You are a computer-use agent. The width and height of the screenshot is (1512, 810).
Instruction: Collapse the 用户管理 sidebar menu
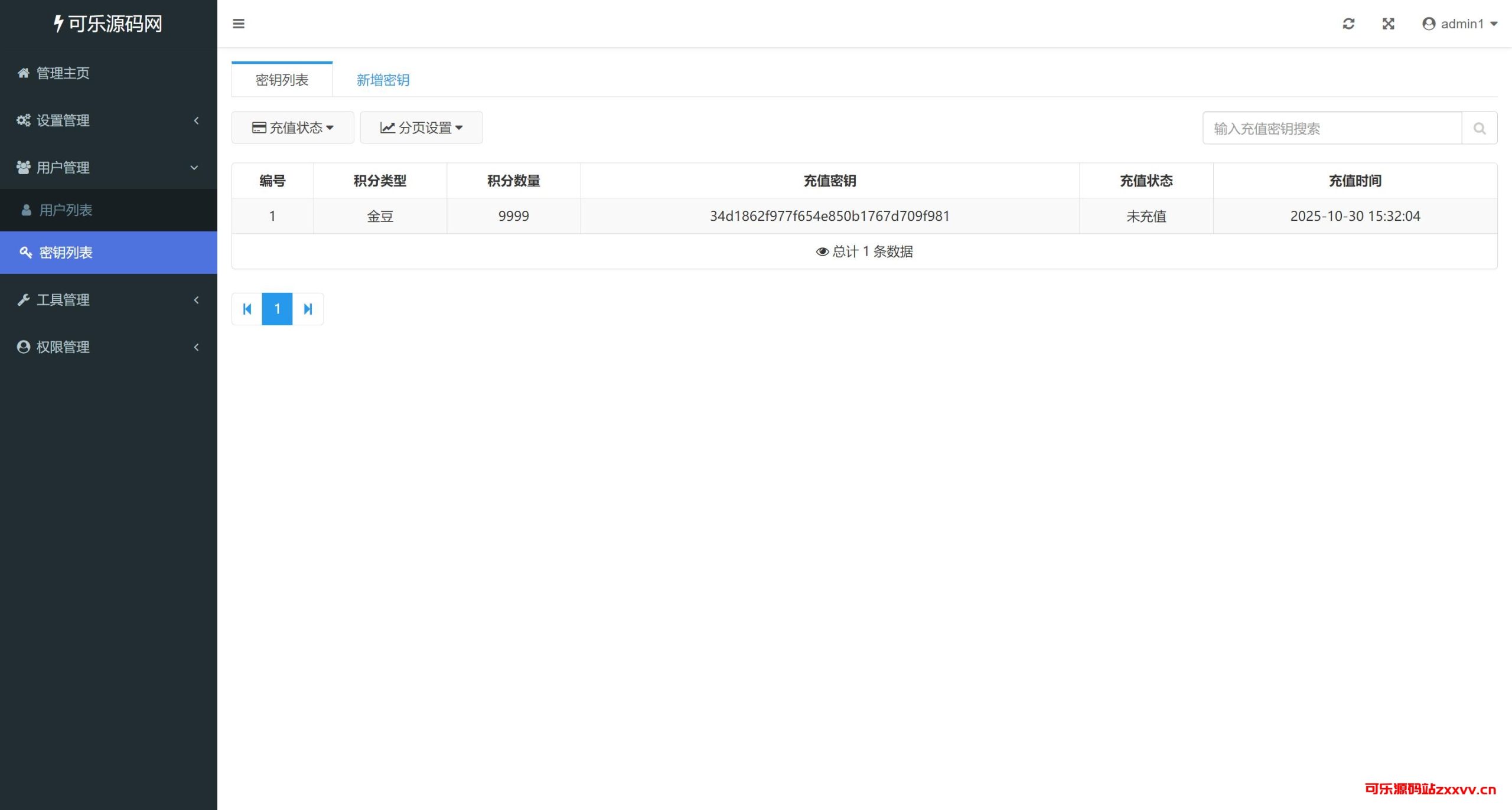pyautogui.click(x=63, y=168)
